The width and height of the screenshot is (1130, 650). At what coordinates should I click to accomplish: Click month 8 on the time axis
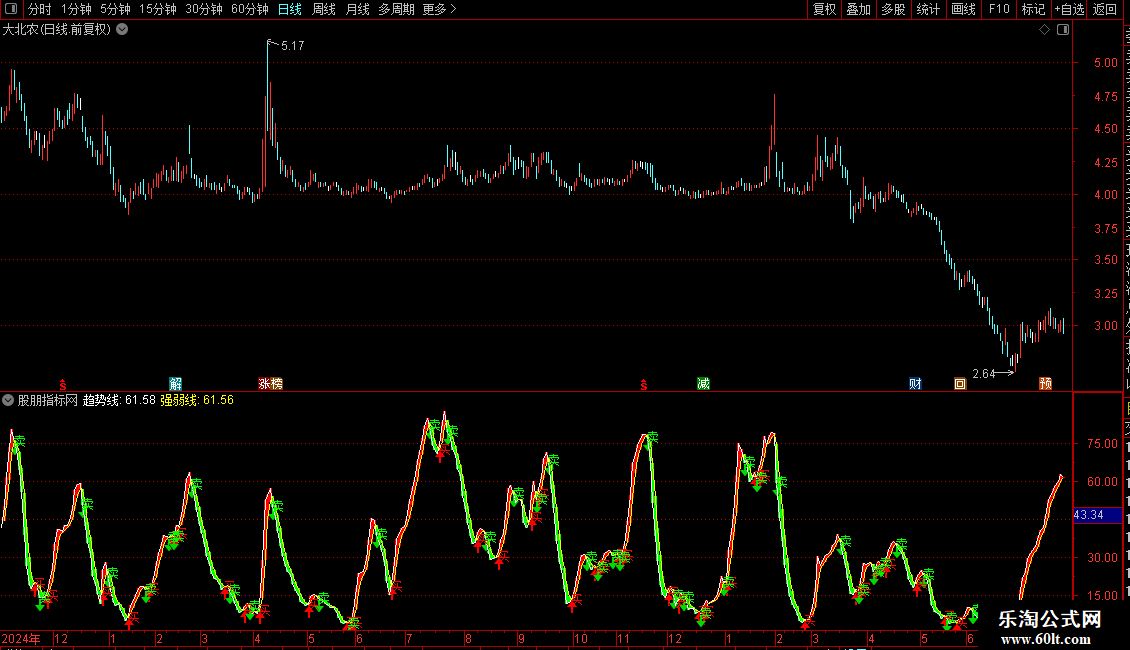pyautogui.click(x=468, y=638)
